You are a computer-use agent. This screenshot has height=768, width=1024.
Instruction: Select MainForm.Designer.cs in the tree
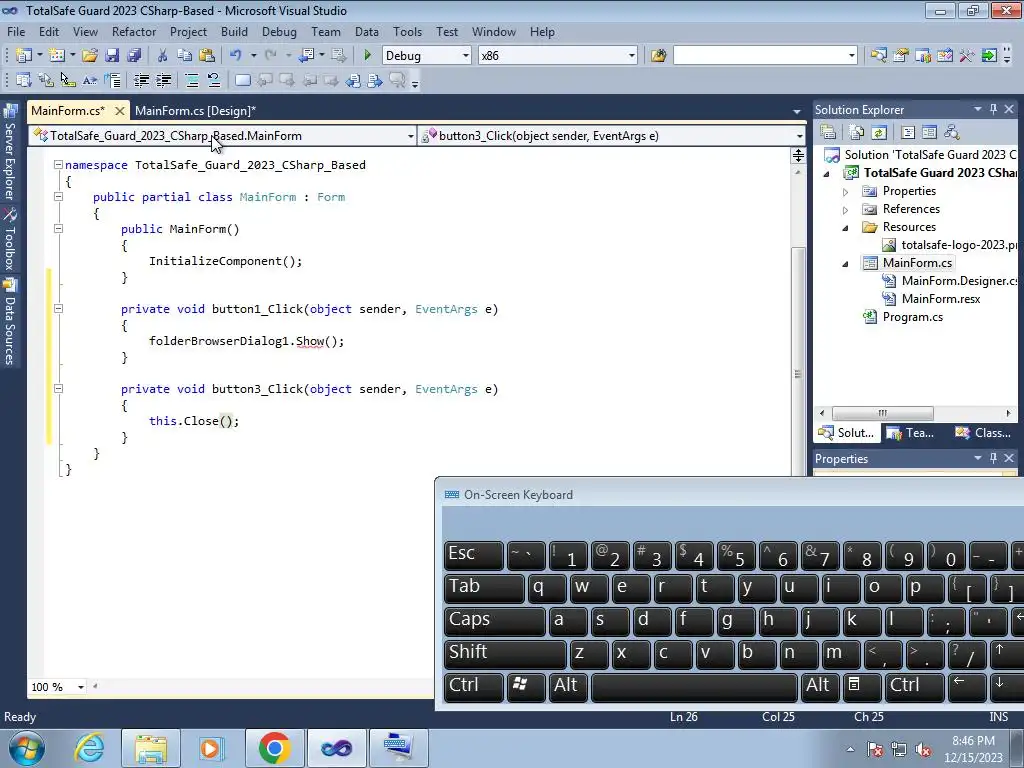tap(959, 281)
